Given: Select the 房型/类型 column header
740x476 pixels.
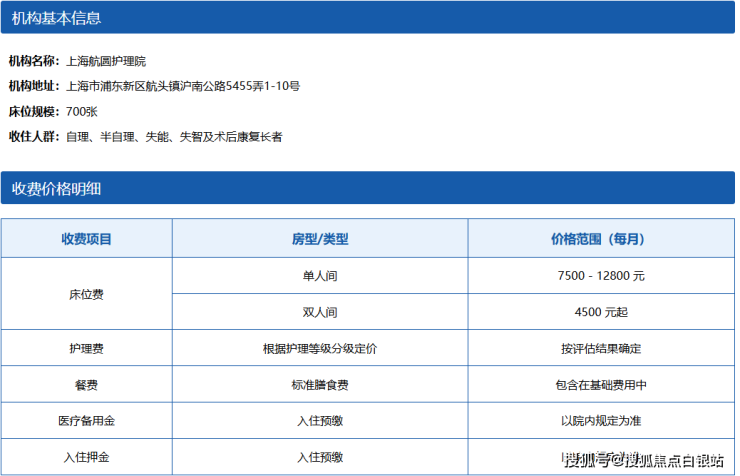Looking at the screenshot, I should click(x=320, y=239).
